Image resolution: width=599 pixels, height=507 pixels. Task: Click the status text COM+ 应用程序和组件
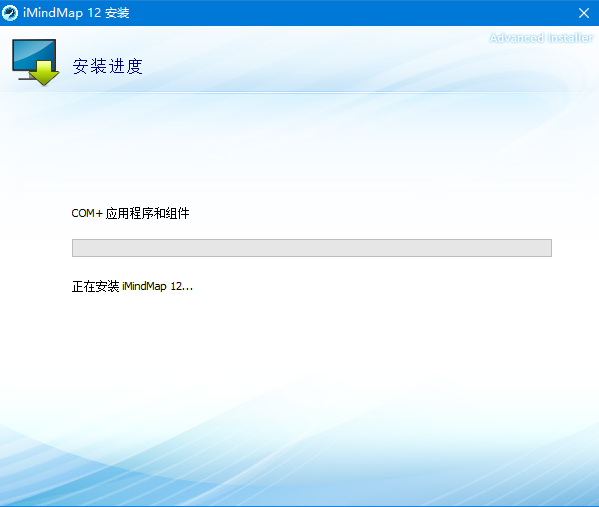click(130, 213)
